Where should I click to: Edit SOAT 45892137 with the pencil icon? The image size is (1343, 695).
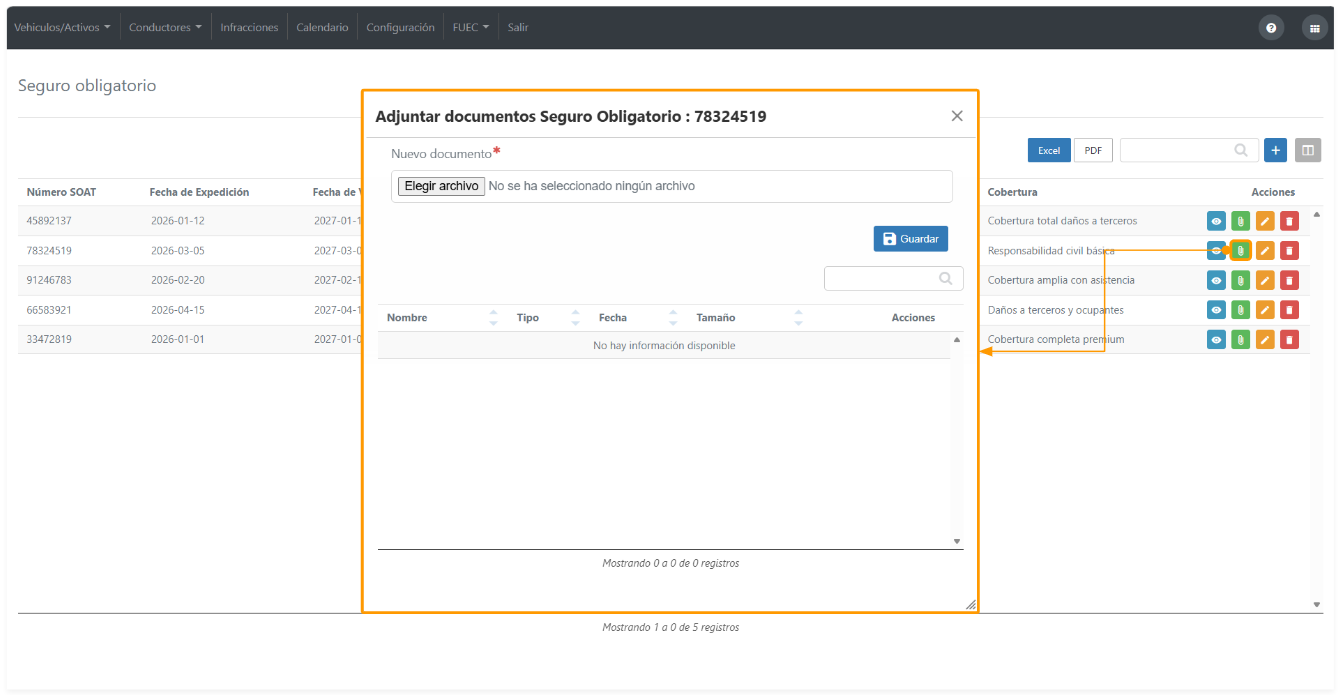tap(1265, 221)
